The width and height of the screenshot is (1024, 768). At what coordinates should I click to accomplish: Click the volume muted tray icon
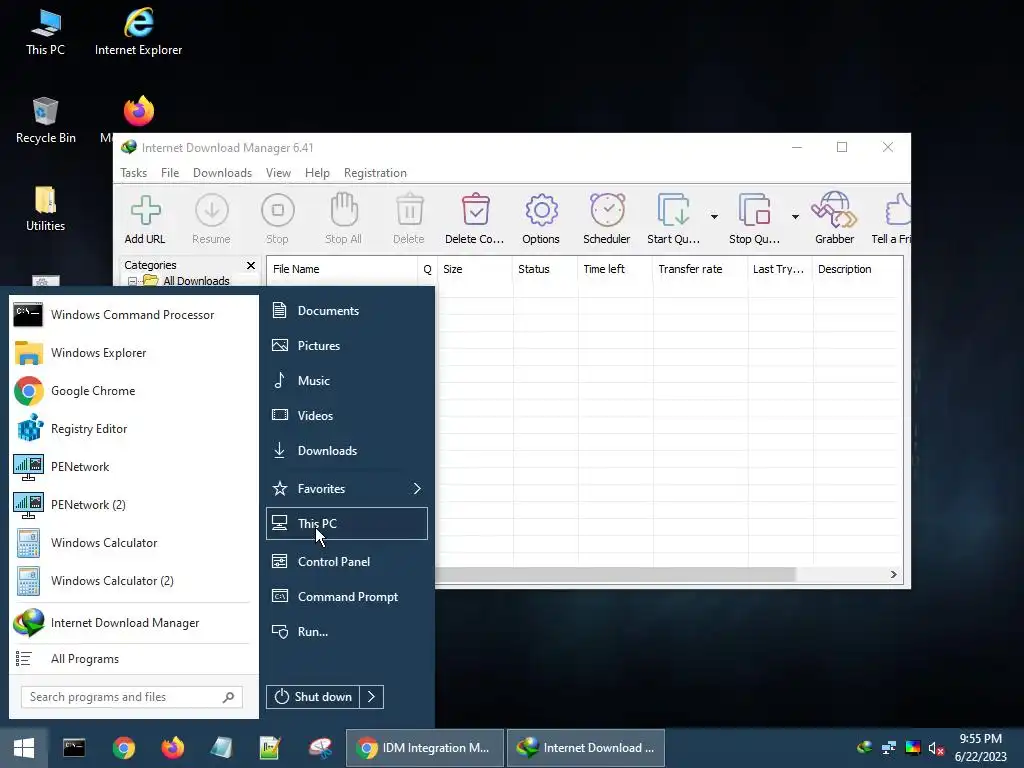pos(936,748)
